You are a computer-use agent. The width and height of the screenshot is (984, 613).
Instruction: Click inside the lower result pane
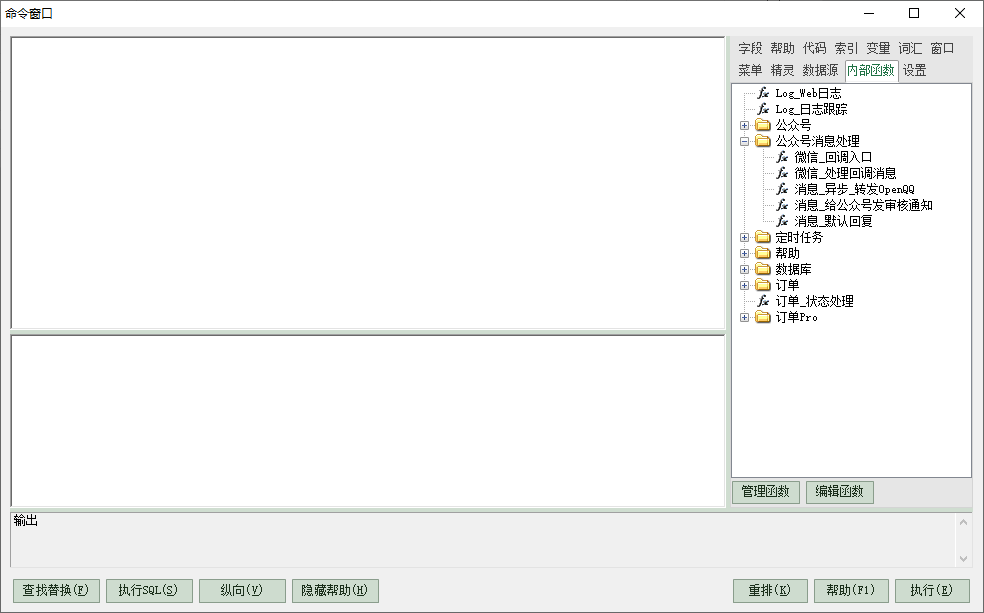tap(368, 421)
